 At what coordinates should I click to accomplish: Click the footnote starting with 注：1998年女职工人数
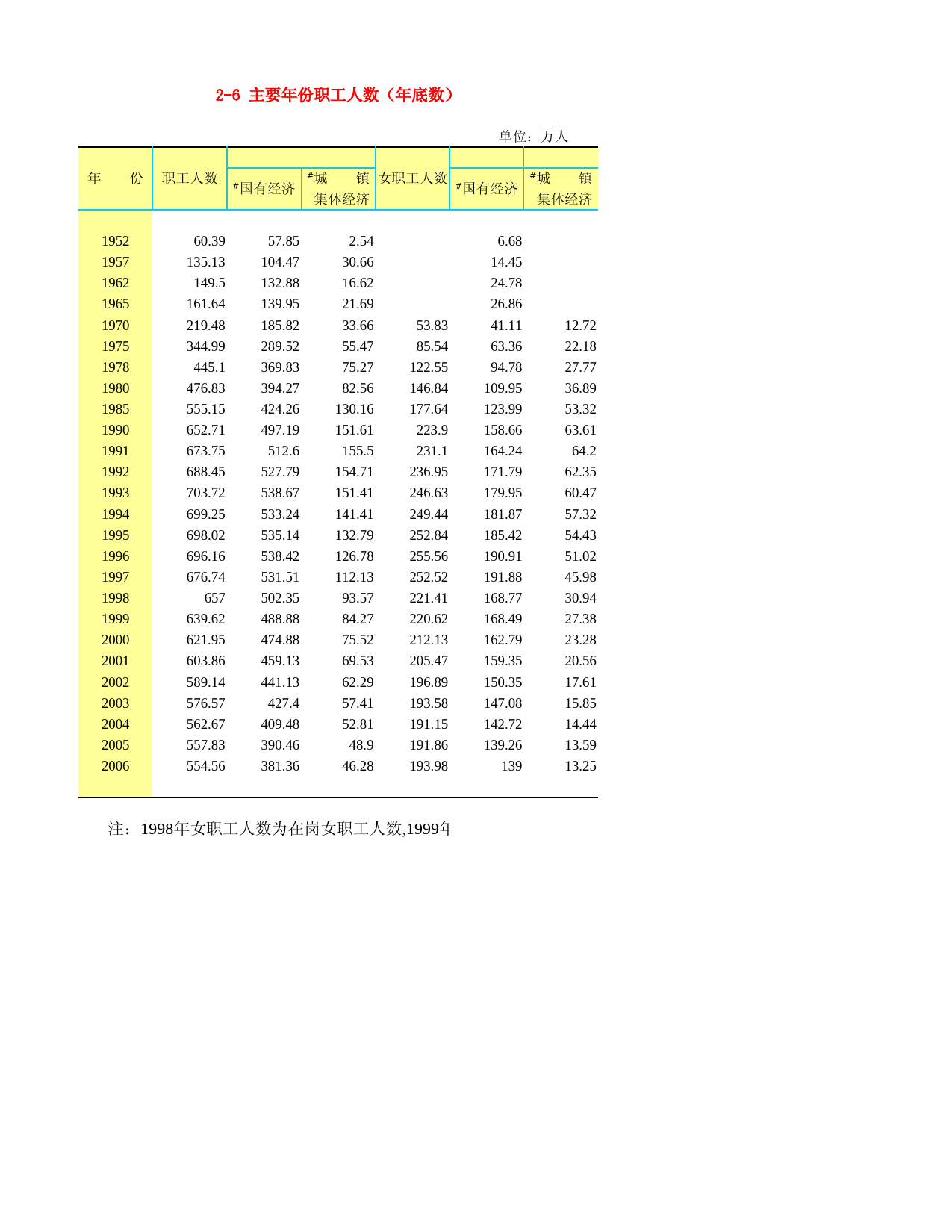pos(279,829)
